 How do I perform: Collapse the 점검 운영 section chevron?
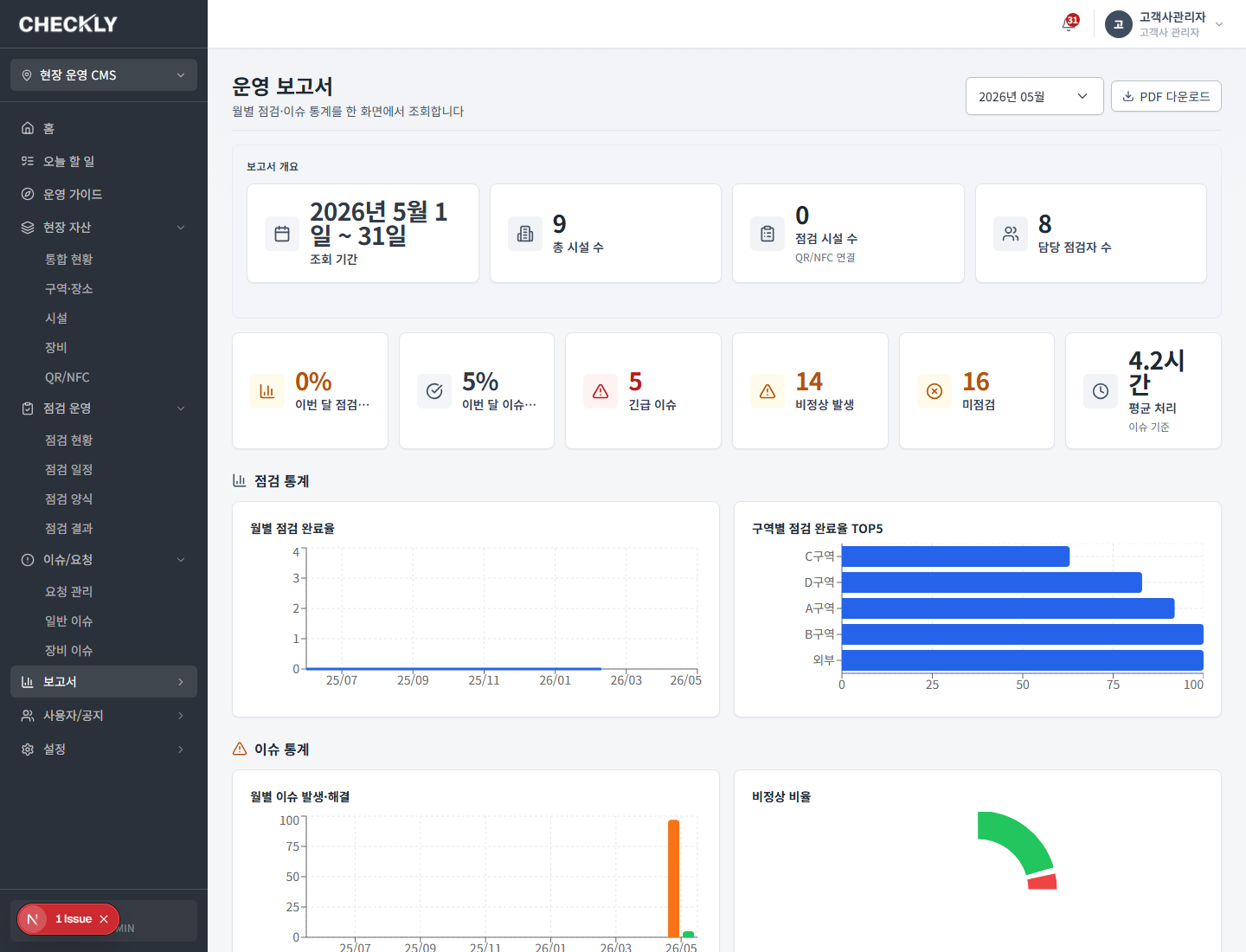pos(181,408)
